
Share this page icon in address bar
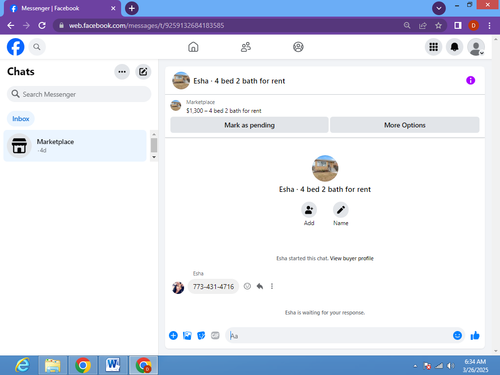click(x=423, y=25)
